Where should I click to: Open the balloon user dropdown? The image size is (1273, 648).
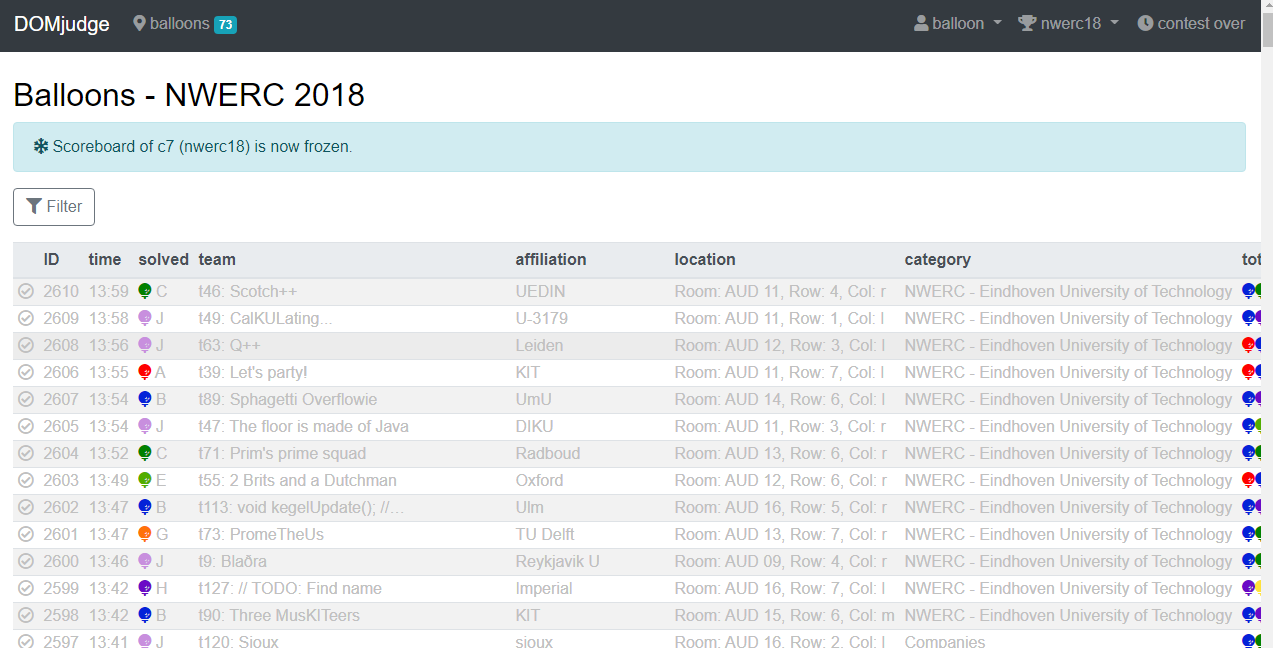957,23
